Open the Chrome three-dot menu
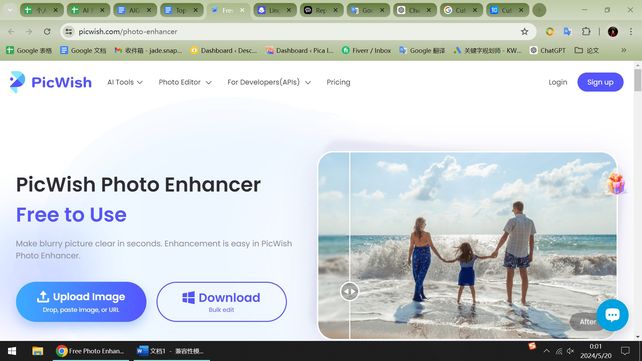Viewport: 642px width, 361px height. coord(631,32)
